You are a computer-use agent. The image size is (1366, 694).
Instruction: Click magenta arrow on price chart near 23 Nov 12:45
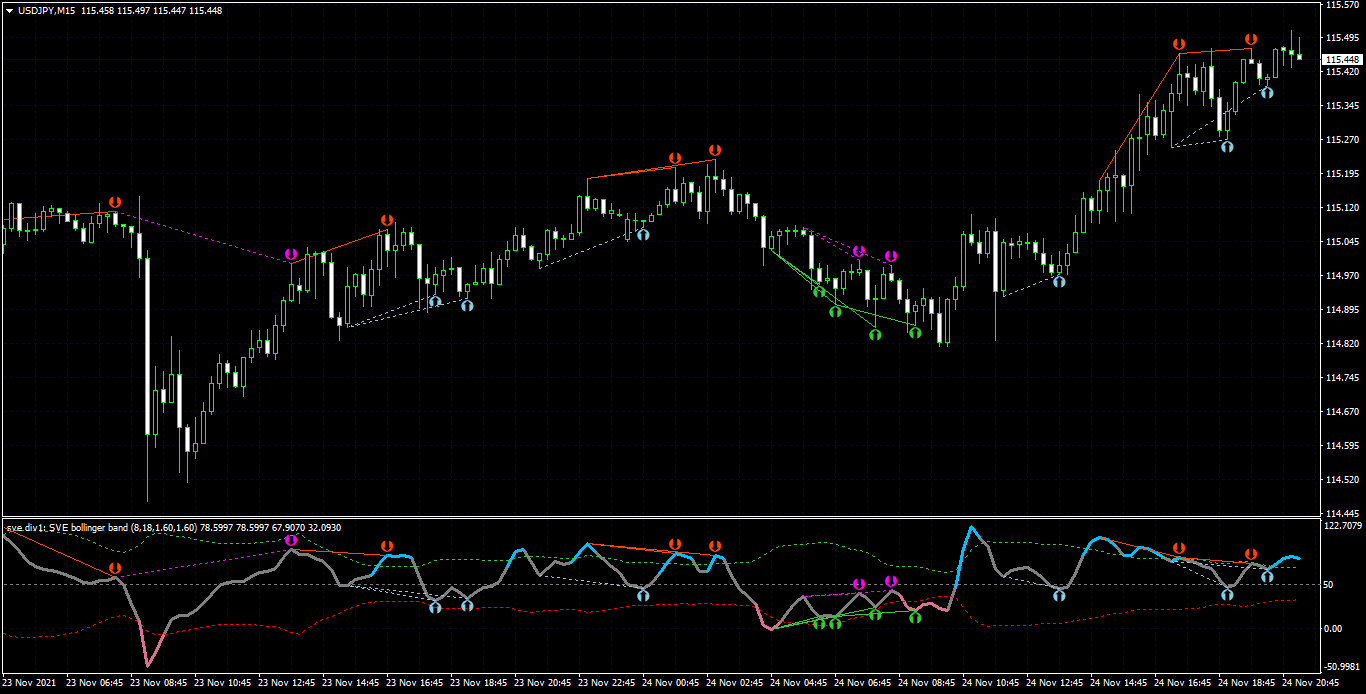(x=291, y=255)
